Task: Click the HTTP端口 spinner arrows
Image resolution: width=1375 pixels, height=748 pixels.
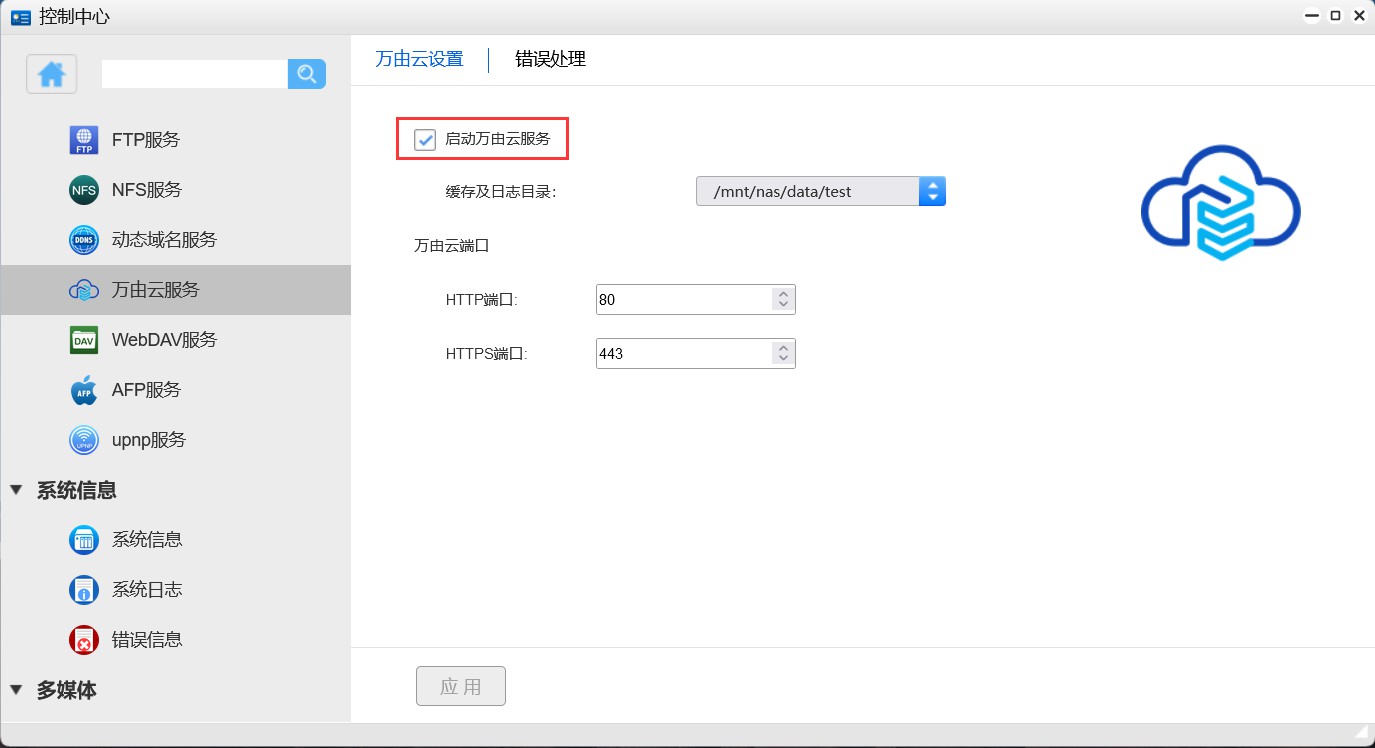Action: 783,299
